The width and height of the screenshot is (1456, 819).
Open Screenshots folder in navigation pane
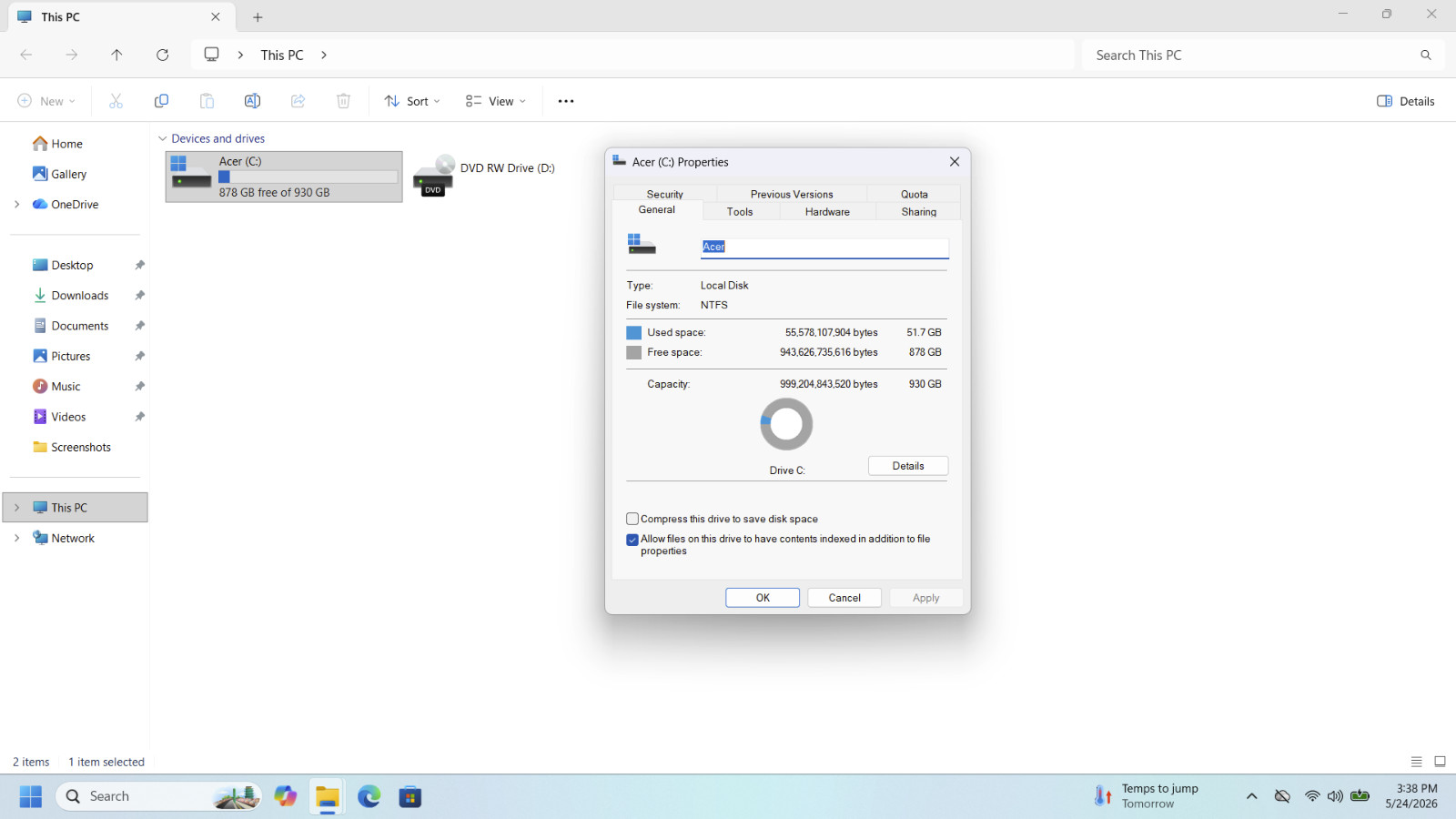[72, 447]
